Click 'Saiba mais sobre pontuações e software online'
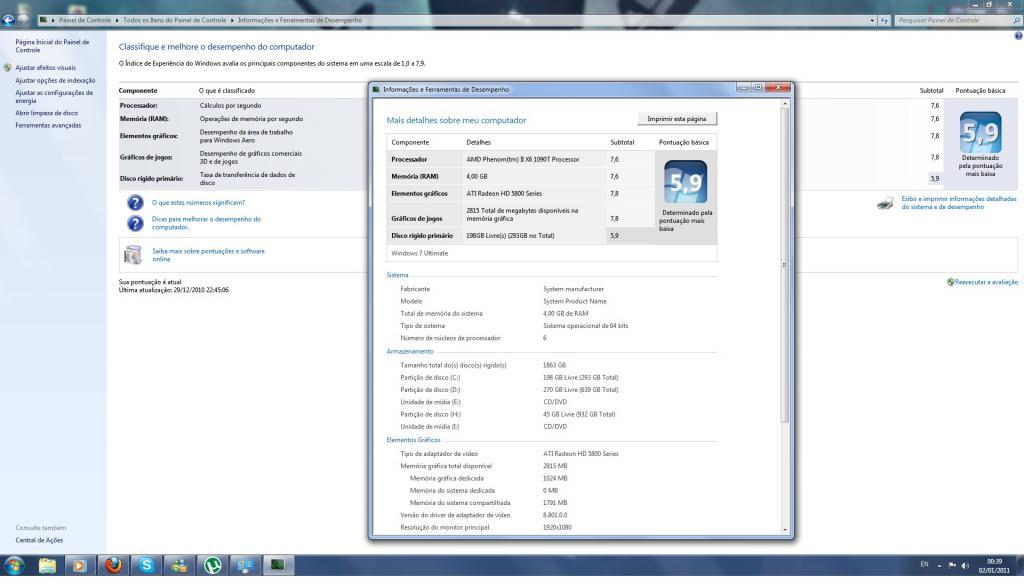This screenshot has width=1024, height=585. 208,255
